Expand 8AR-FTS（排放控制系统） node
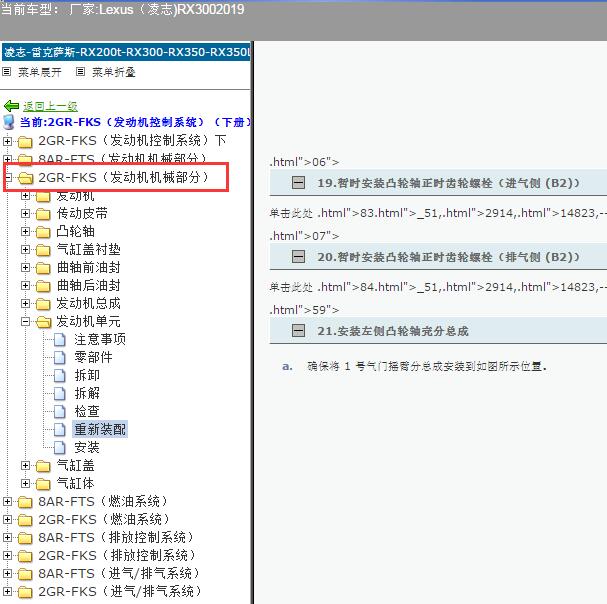This screenshot has width=607, height=604. pyautogui.click(x=7, y=537)
